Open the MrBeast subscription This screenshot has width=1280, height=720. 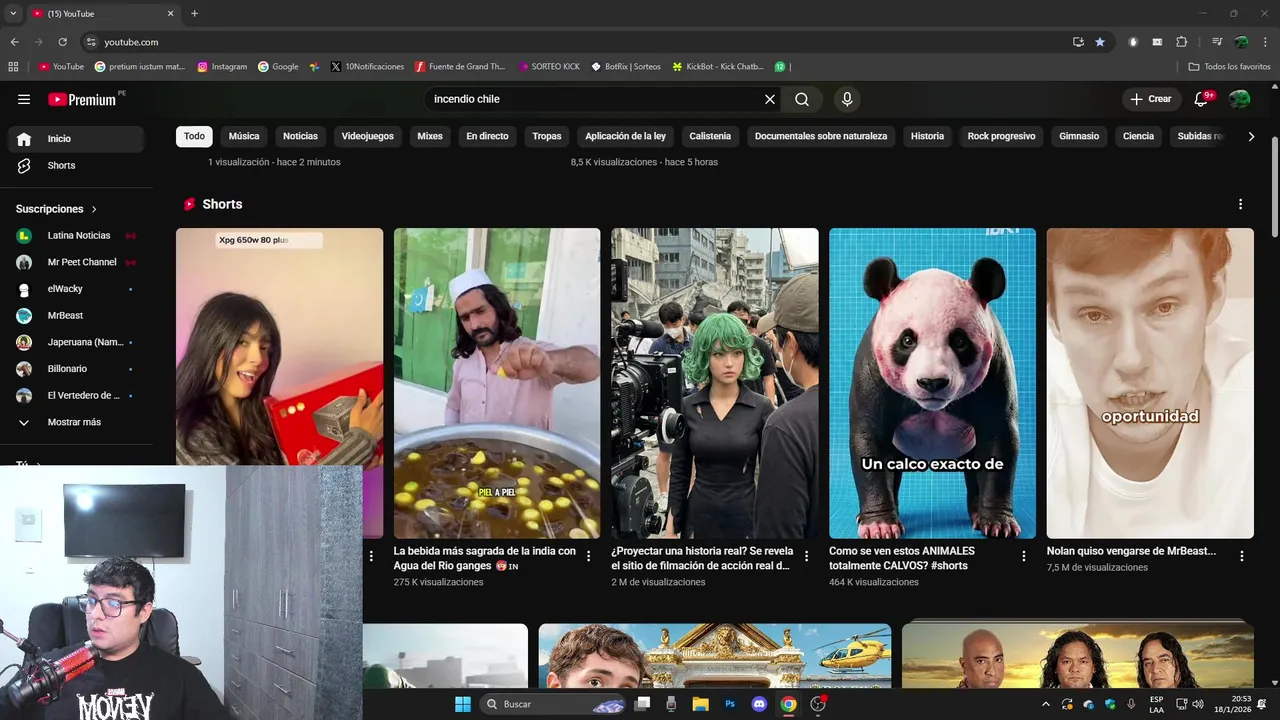pos(76,315)
